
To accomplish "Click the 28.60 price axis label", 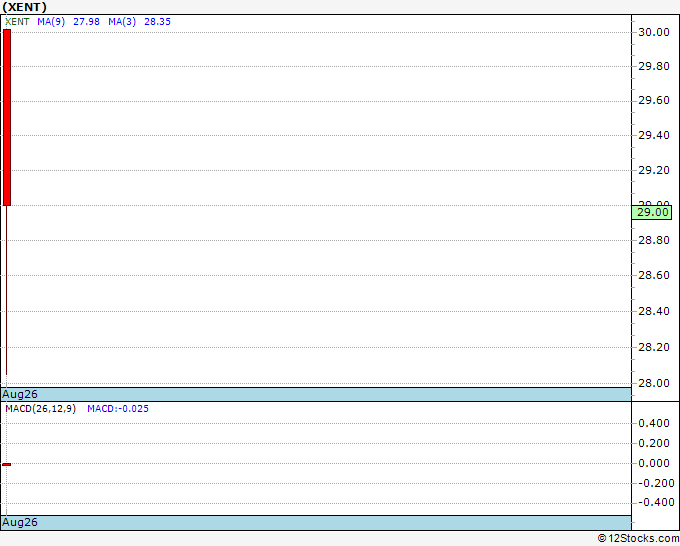I will (654, 275).
